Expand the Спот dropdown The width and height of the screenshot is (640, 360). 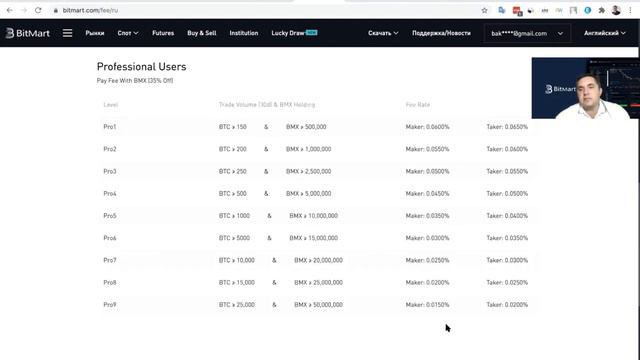[x=128, y=33]
